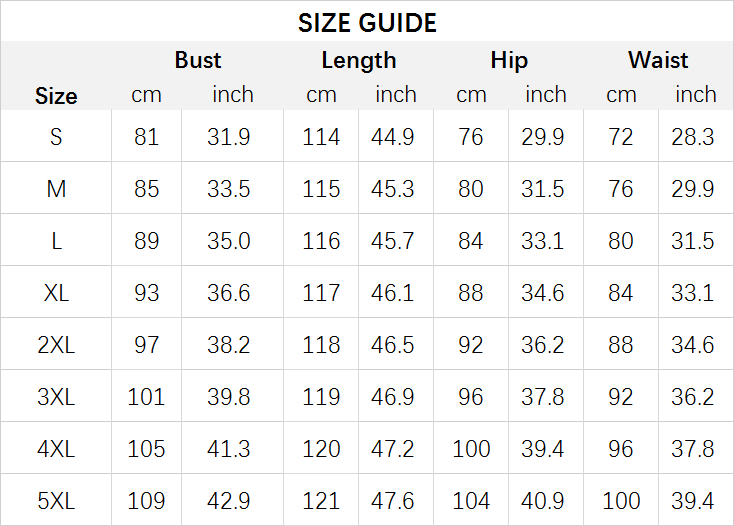Select the XL size row label
This screenshot has width=734, height=526.
(56, 293)
